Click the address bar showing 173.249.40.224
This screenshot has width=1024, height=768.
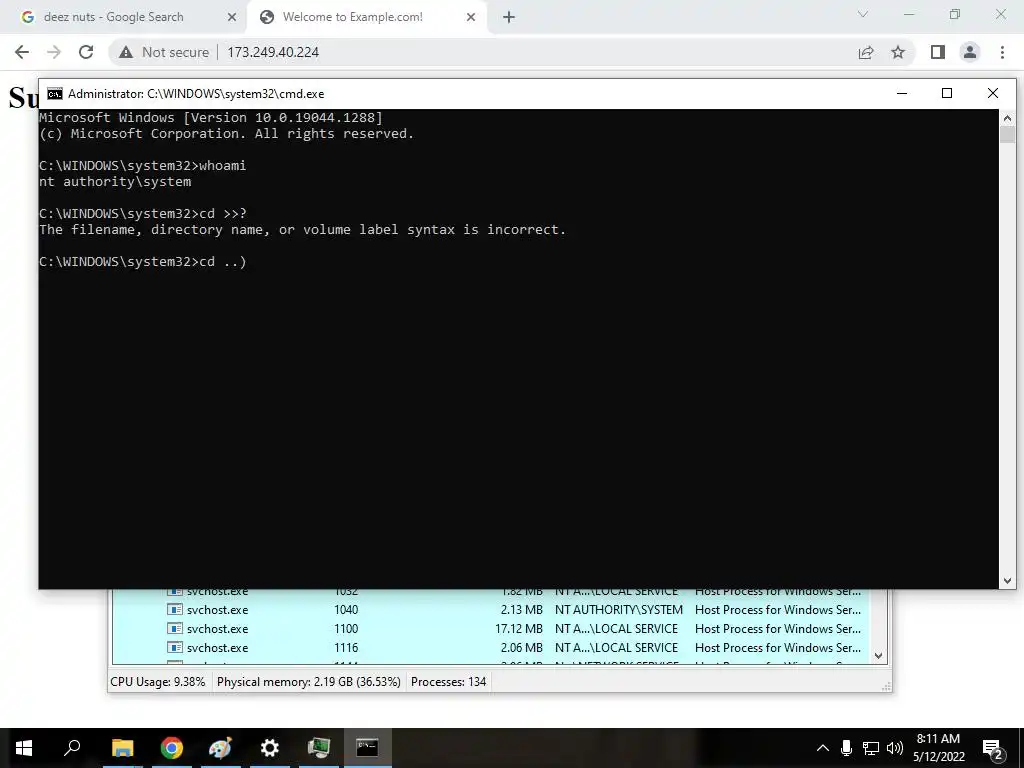click(x=273, y=52)
